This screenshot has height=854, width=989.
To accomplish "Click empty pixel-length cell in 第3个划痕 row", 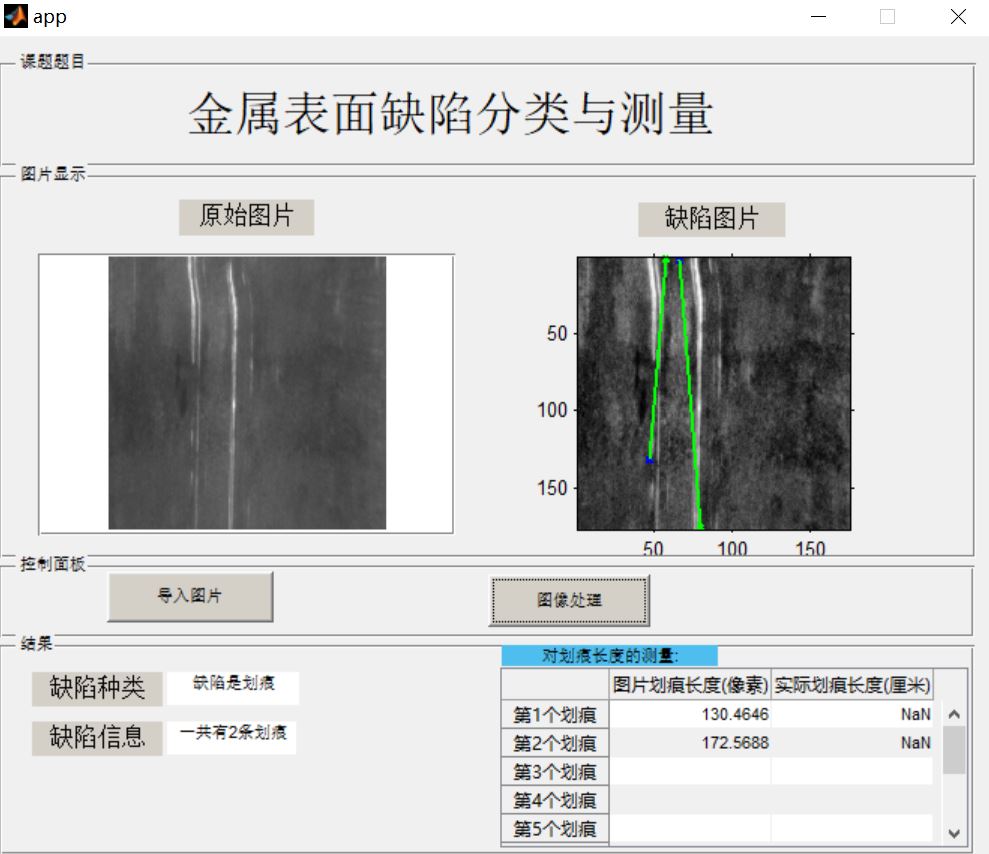I will (690, 771).
